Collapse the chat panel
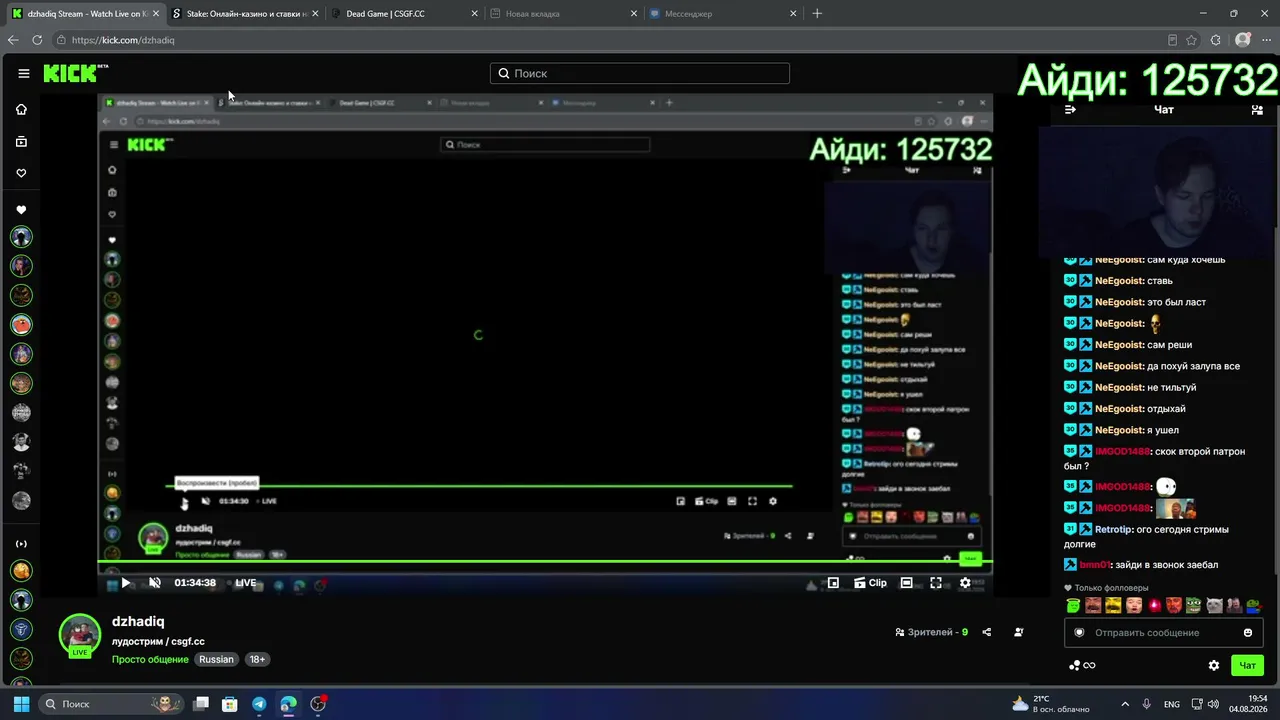Image resolution: width=1280 pixels, height=720 pixels. pos(1070,110)
